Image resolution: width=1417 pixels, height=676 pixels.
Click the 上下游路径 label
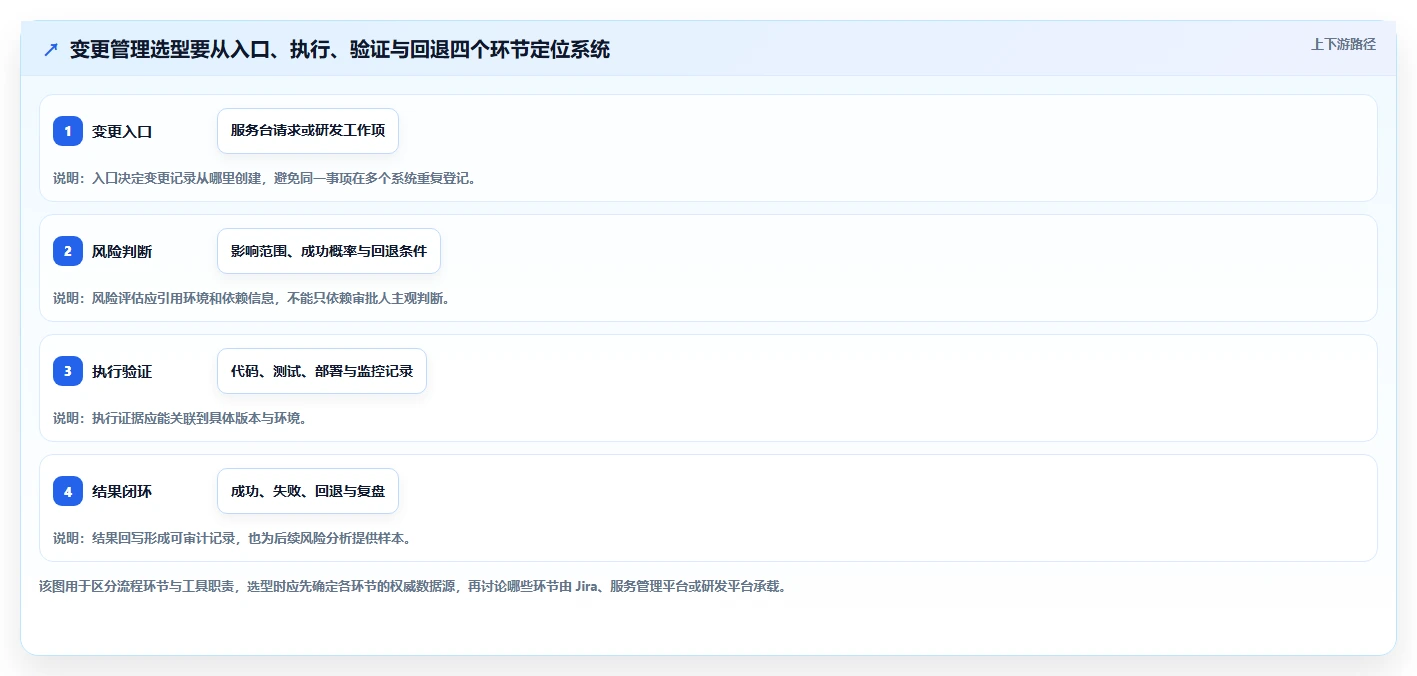[1343, 44]
